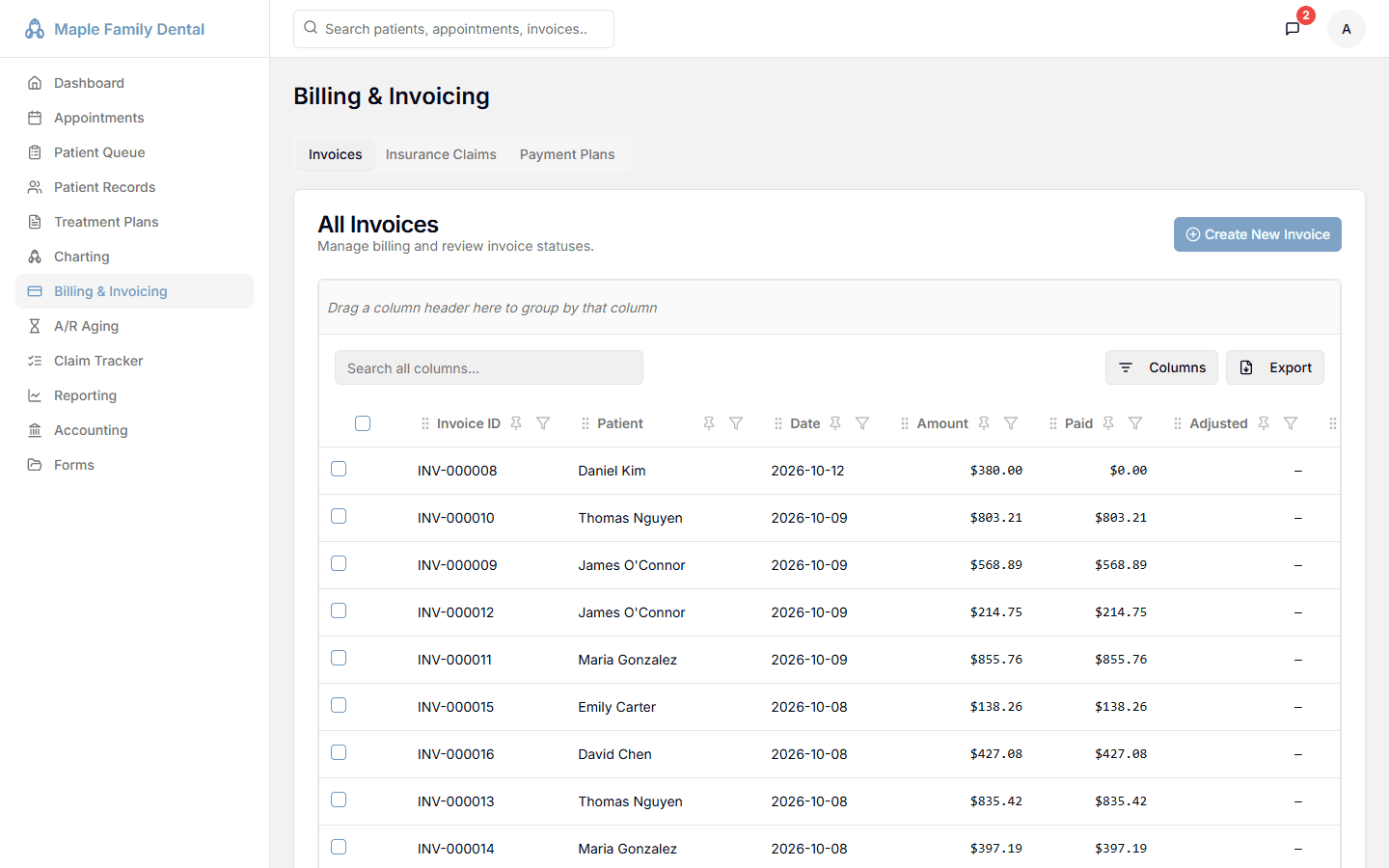Click patient name Emily Carter

[617, 707]
